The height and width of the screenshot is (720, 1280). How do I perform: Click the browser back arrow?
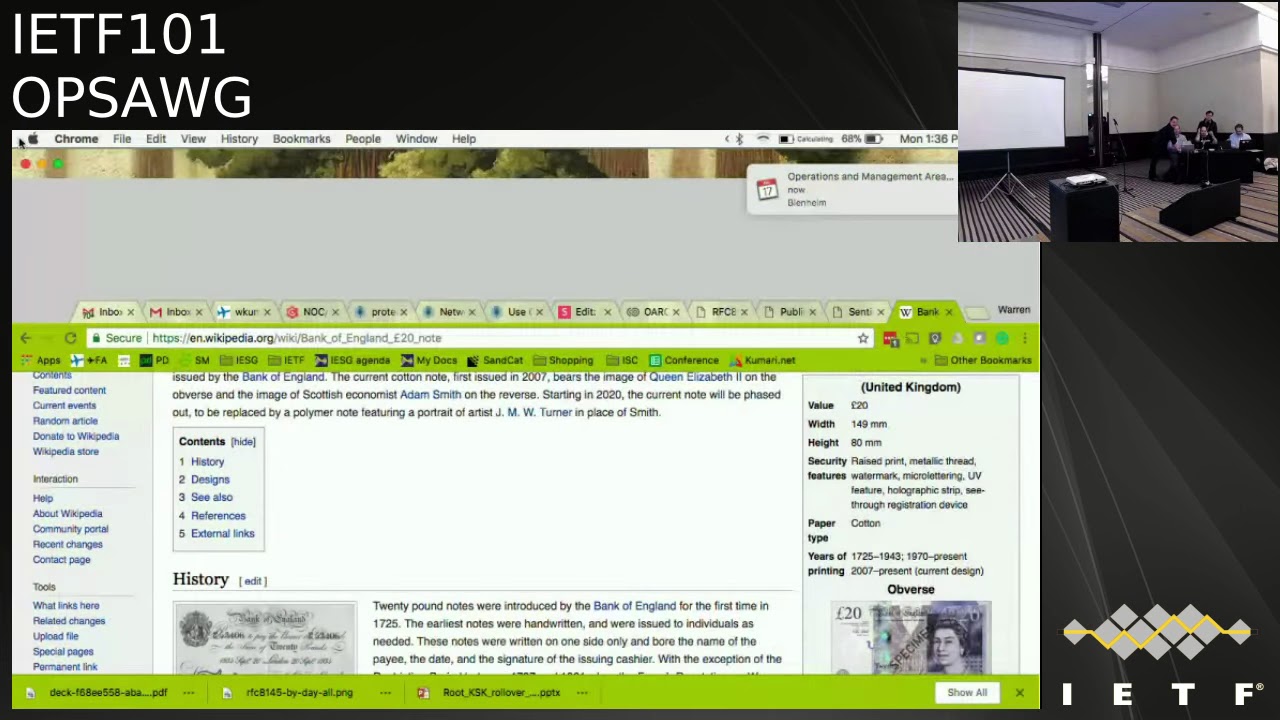tap(26, 338)
